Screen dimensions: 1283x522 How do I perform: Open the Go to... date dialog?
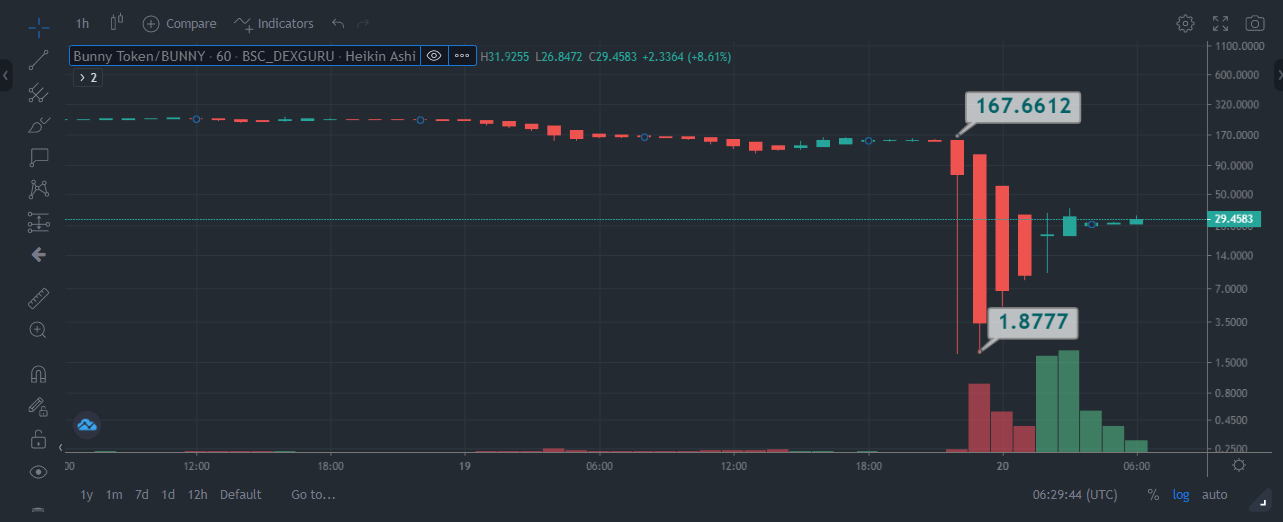coord(313,494)
